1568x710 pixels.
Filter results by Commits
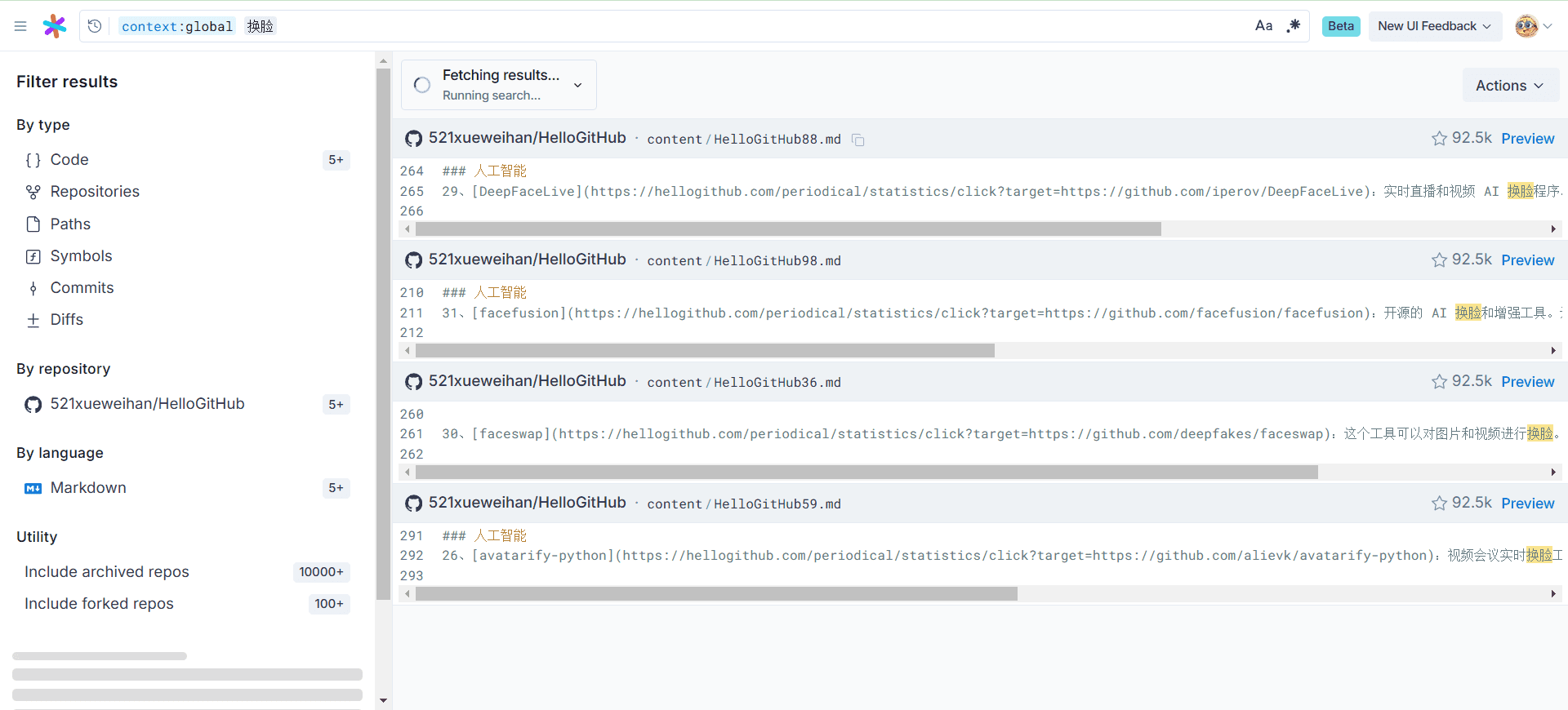pos(187,288)
